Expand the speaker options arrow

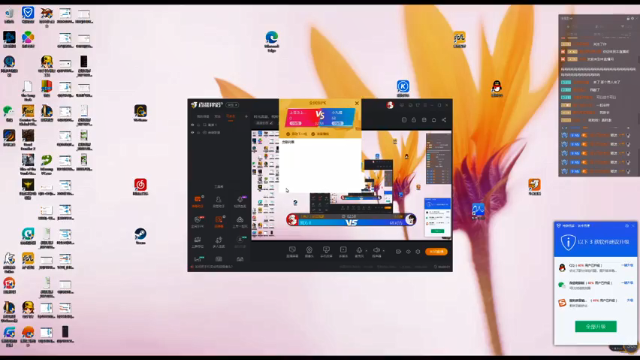click(383, 251)
